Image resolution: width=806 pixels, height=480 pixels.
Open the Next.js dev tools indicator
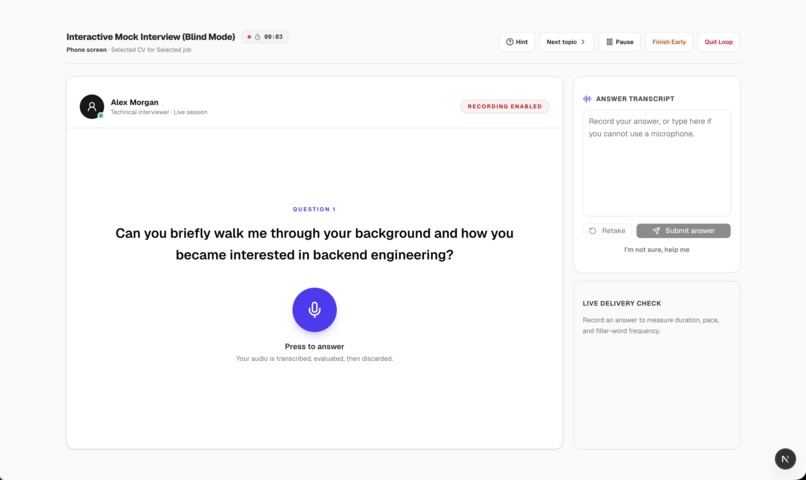click(x=785, y=459)
